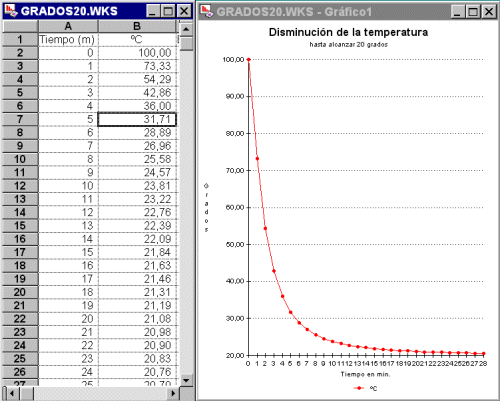The width and height of the screenshot is (500, 401).
Task: Click the spreadsheet horizontal scroll right arrow
Action: (173, 393)
